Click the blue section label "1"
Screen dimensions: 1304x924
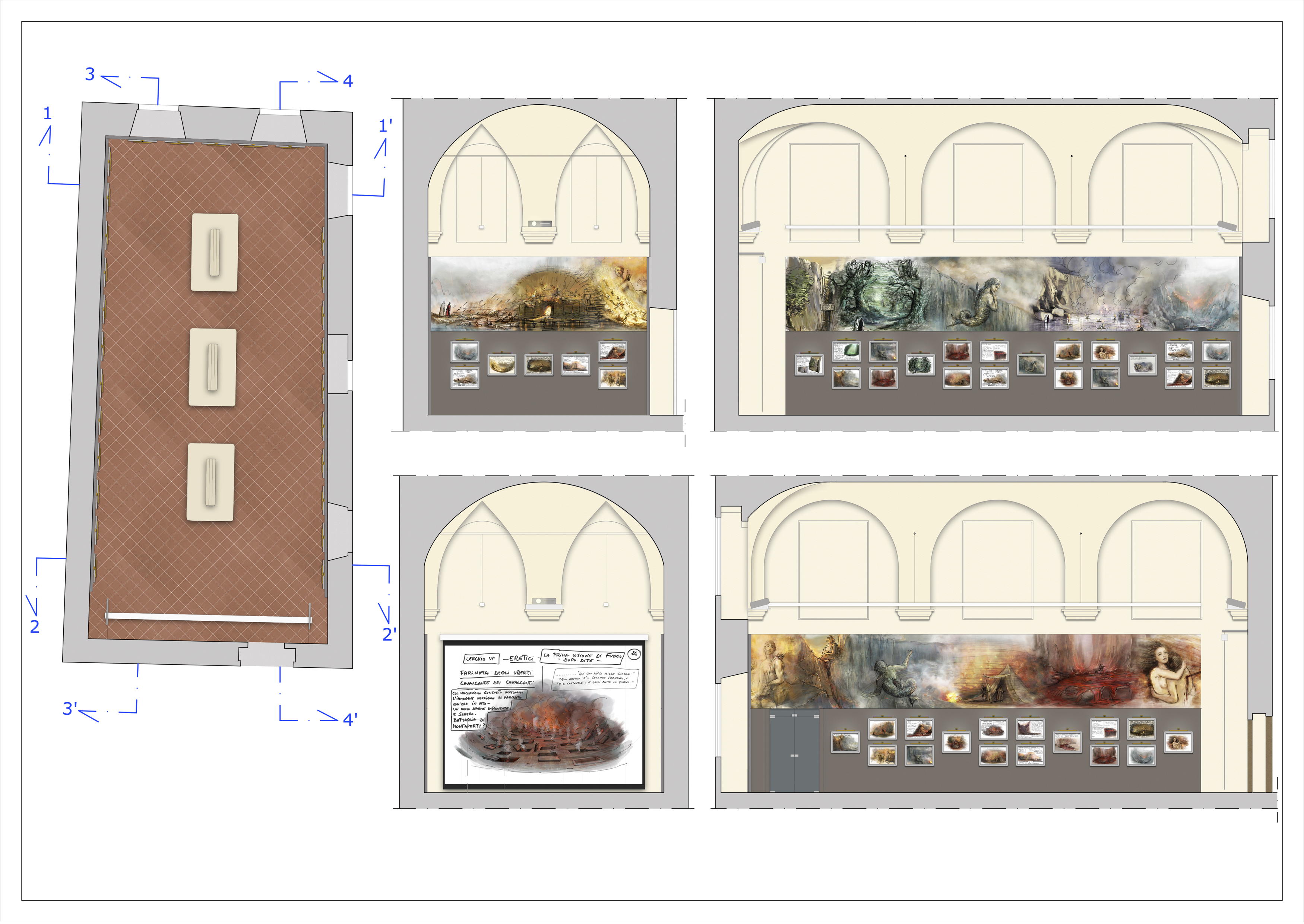tap(48, 113)
